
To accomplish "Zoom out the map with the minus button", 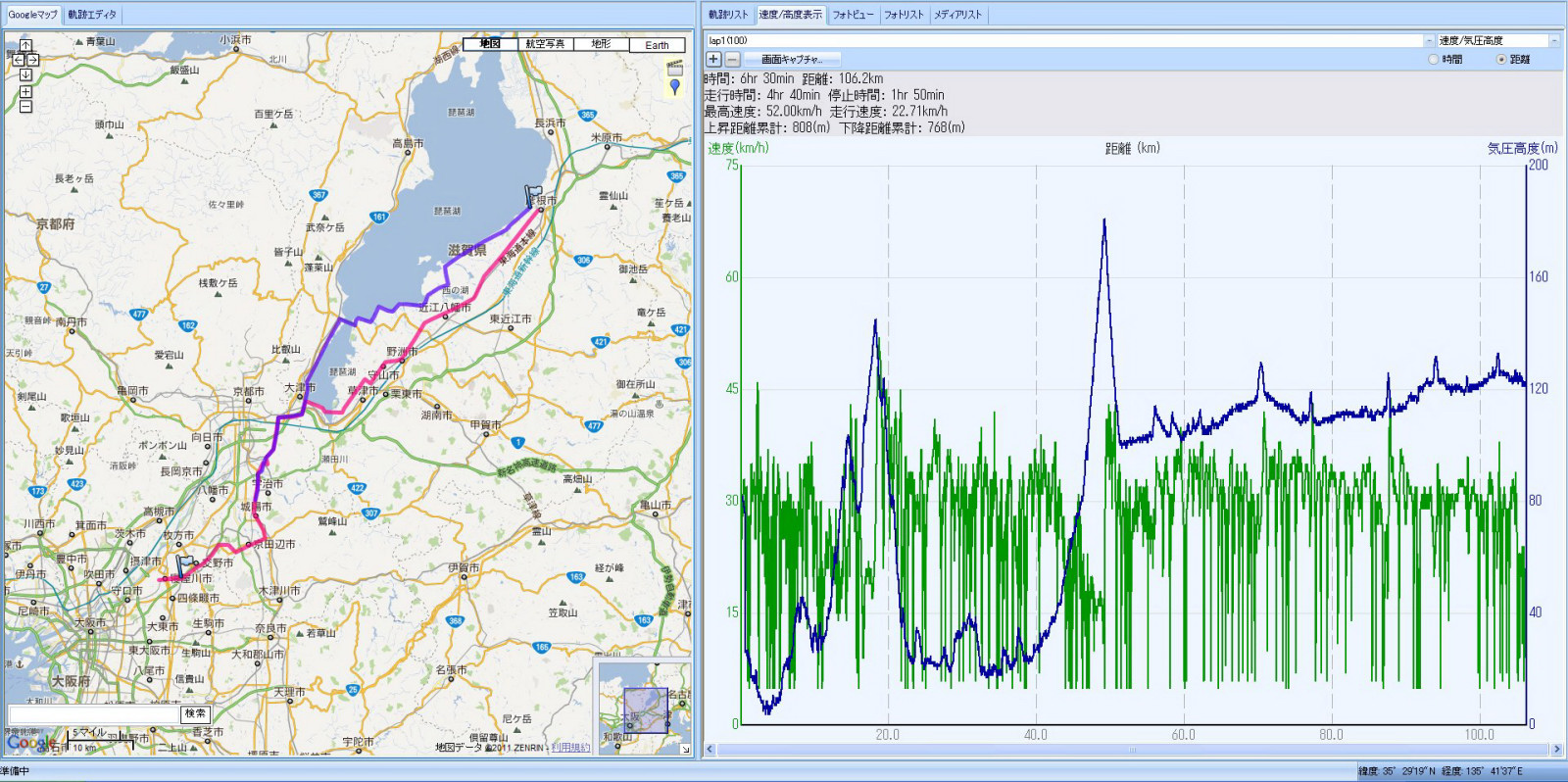I will click(x=25, y=106).
